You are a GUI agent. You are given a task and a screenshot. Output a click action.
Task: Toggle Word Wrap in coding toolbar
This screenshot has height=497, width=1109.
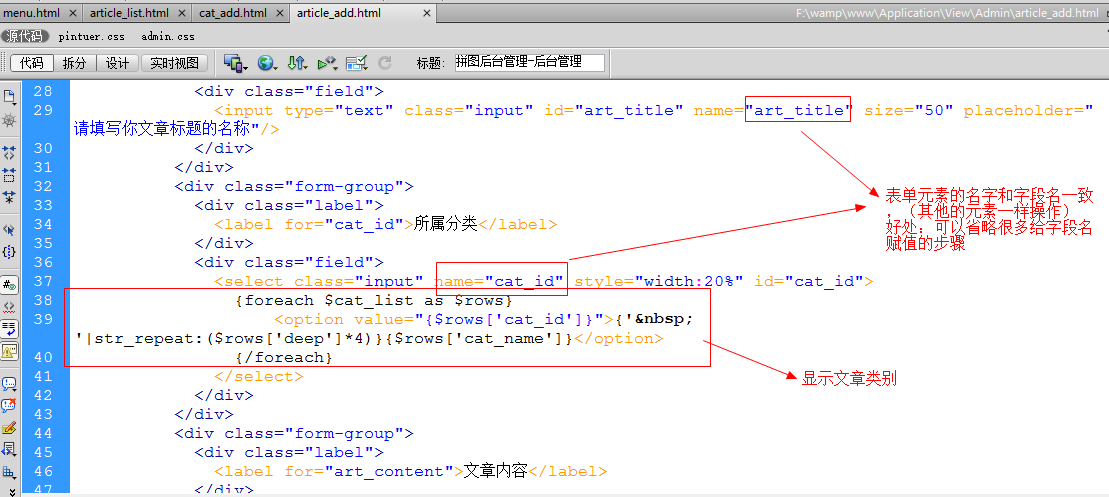tap(9, 328)
